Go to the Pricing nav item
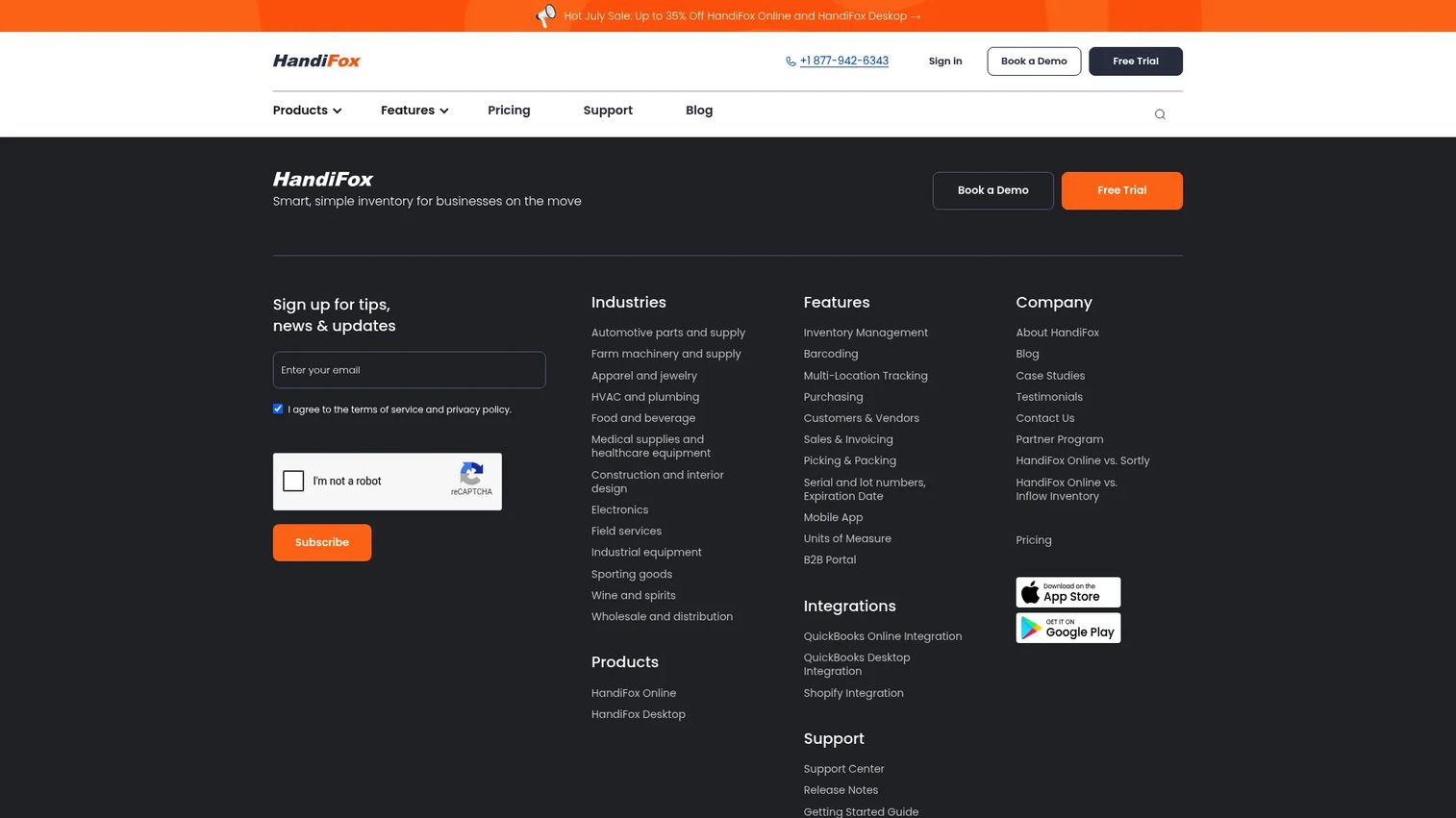This screenshot has width=1456, height=818. click(509, 111)
